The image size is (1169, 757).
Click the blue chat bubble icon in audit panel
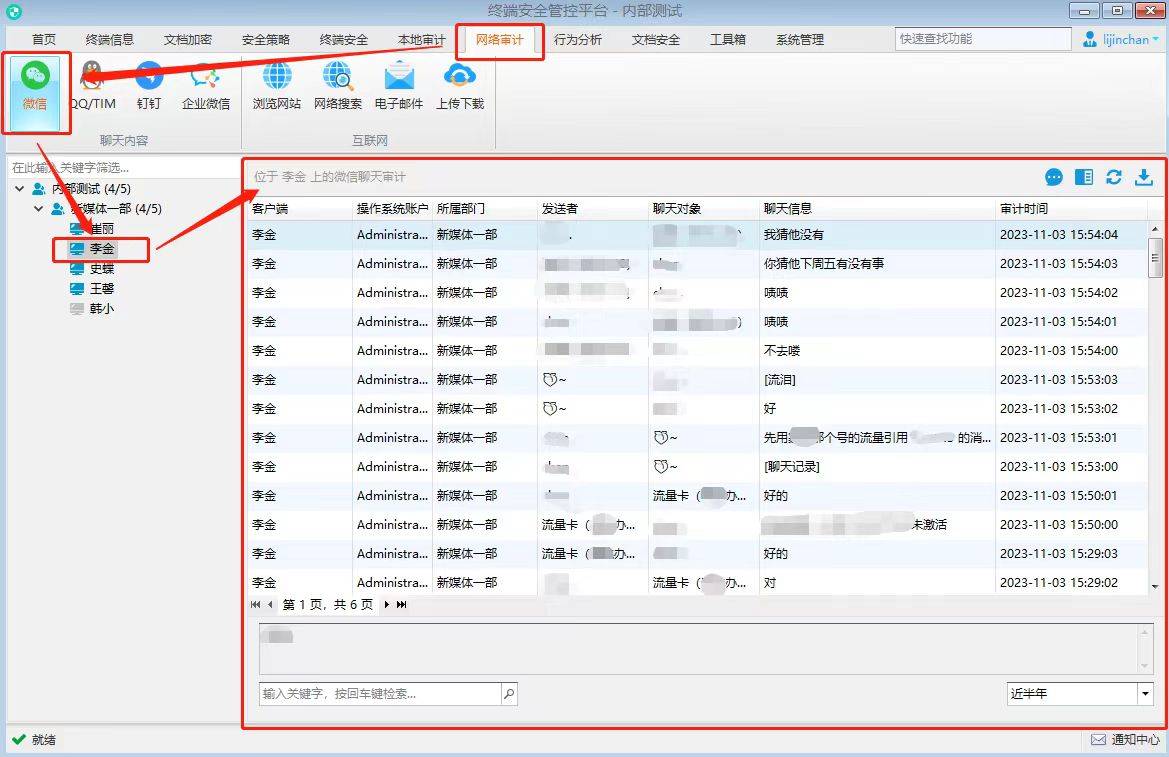[1053, 177]
